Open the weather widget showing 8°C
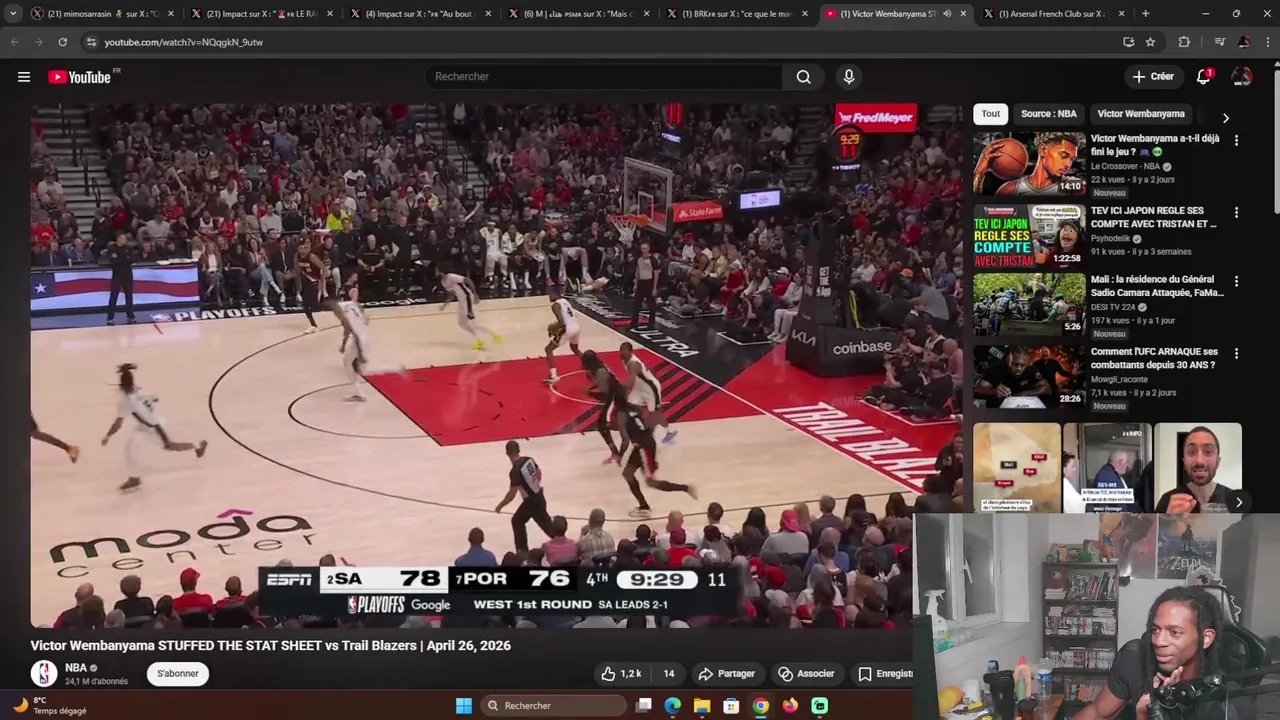Viewport: 1280px width, 720px height. pos(50,706)
